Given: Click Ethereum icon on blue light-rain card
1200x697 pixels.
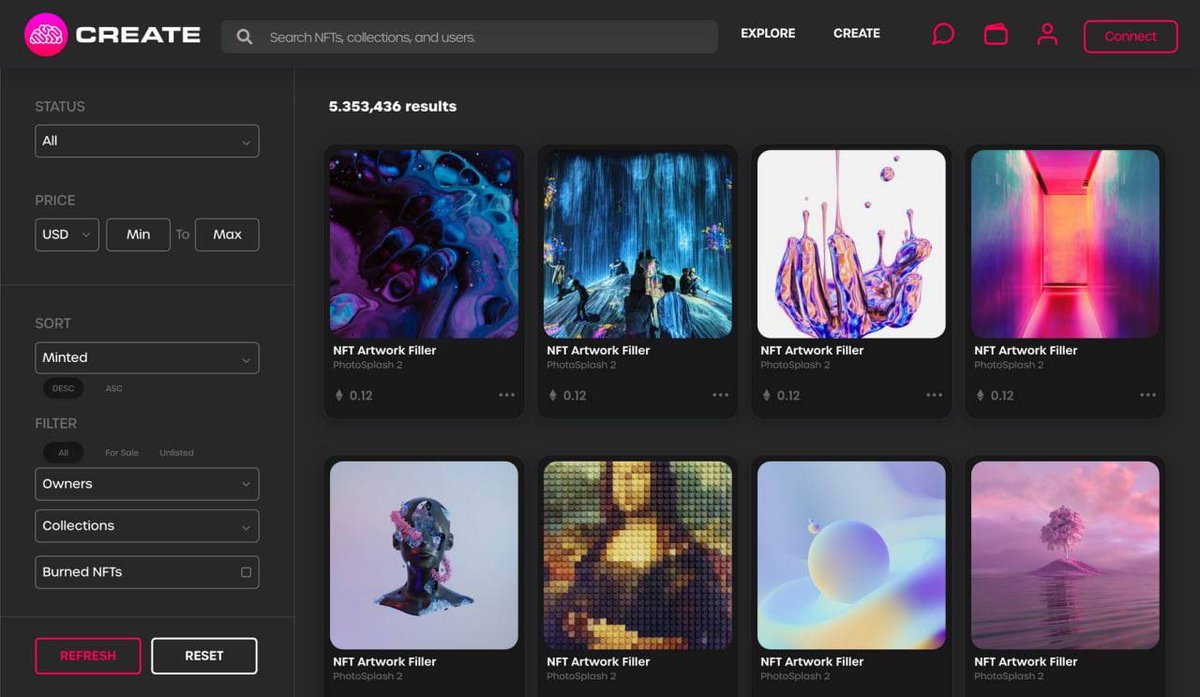Looking at the screenshot, I should tap(552, 395).
